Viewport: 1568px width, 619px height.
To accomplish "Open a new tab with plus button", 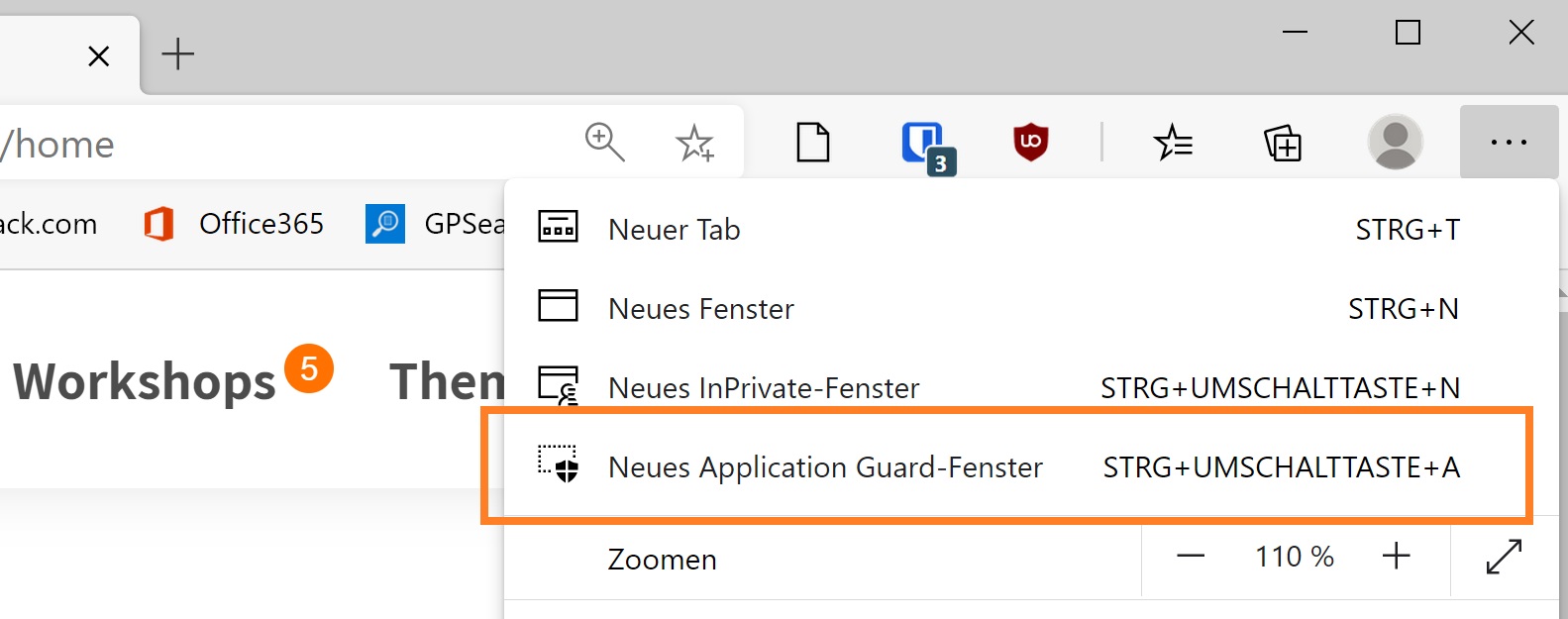I will point(178,53).
